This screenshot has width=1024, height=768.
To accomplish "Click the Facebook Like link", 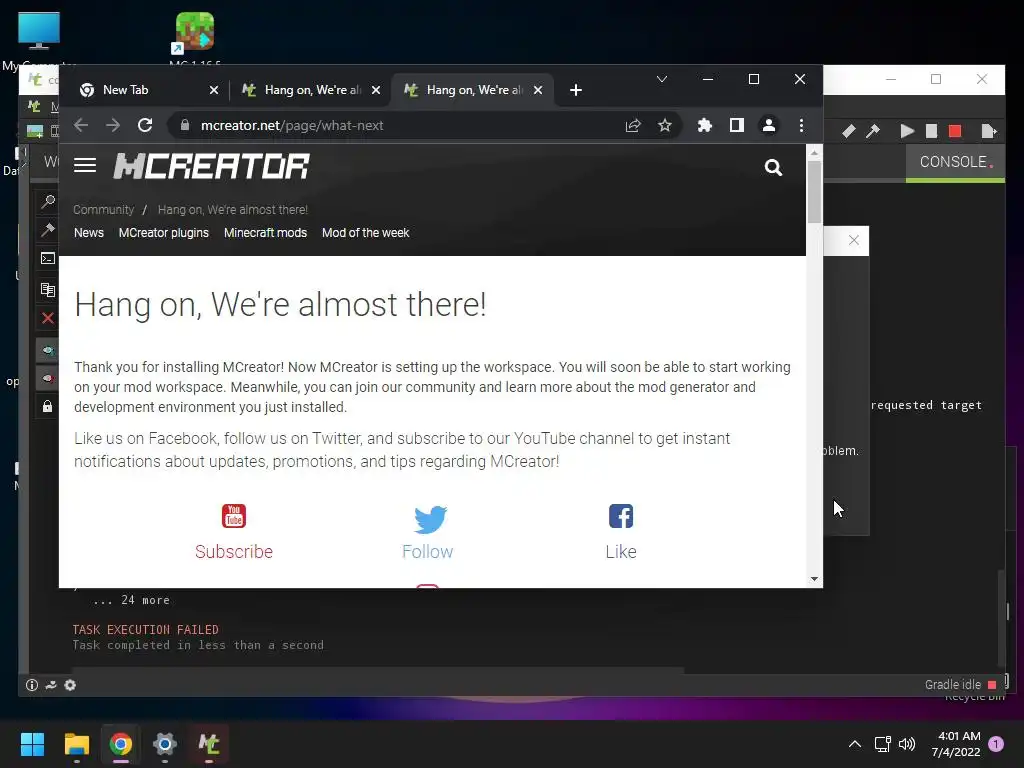I will point(621,532).
